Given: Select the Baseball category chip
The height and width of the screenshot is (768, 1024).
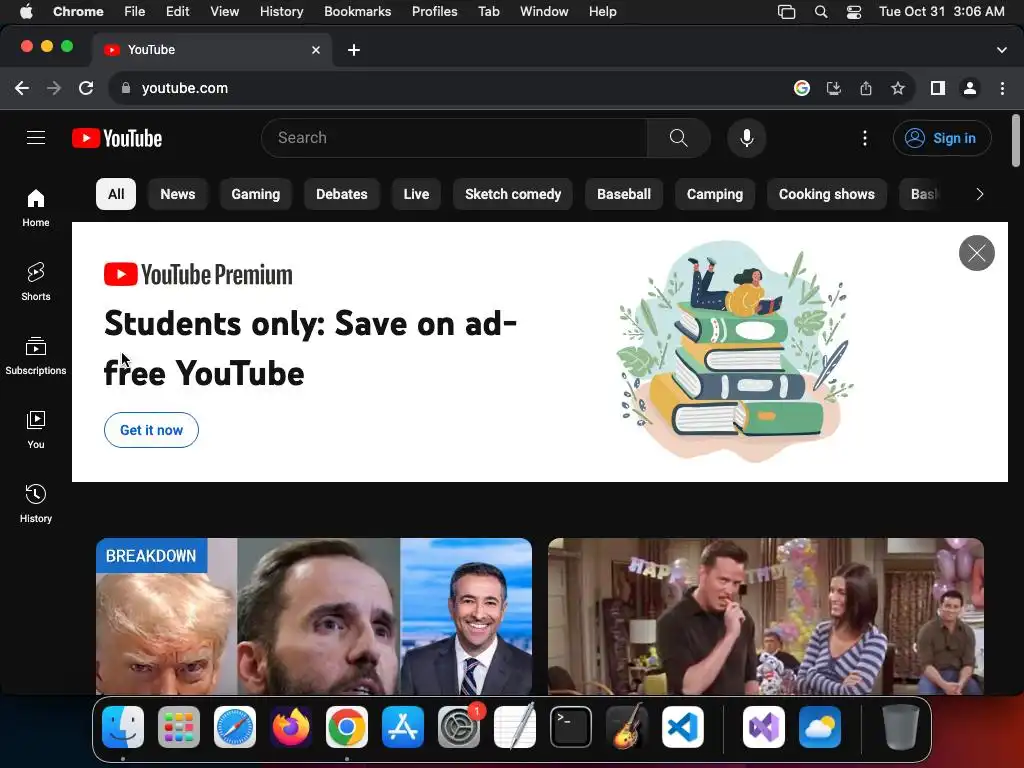Looking at the screenshot, I should tap(624, 194).
